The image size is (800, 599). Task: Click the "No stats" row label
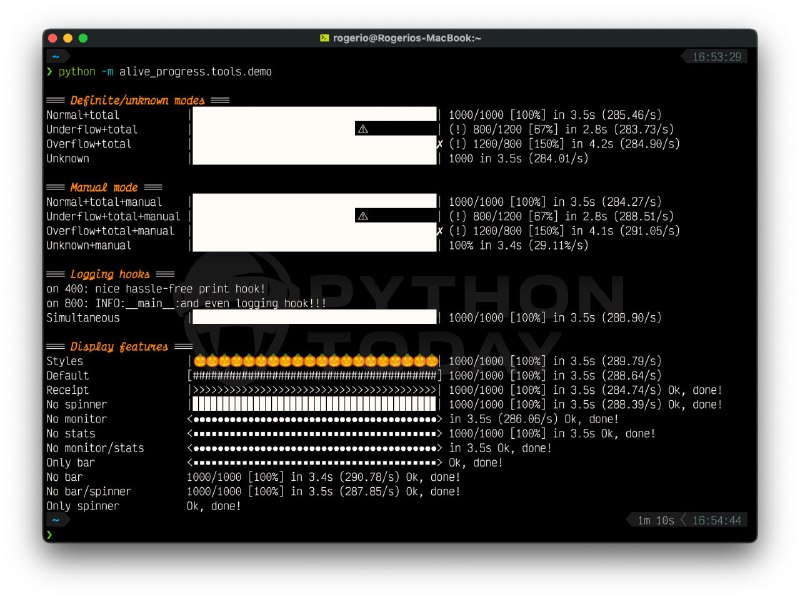[x=70, y=434]
